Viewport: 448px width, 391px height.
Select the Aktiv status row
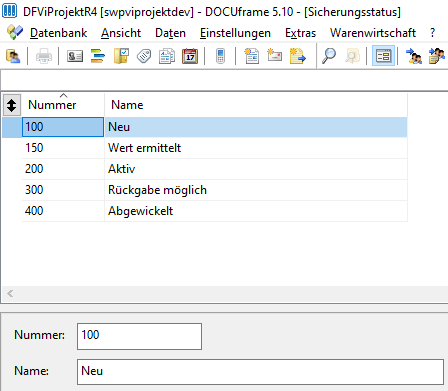[256, 169]
